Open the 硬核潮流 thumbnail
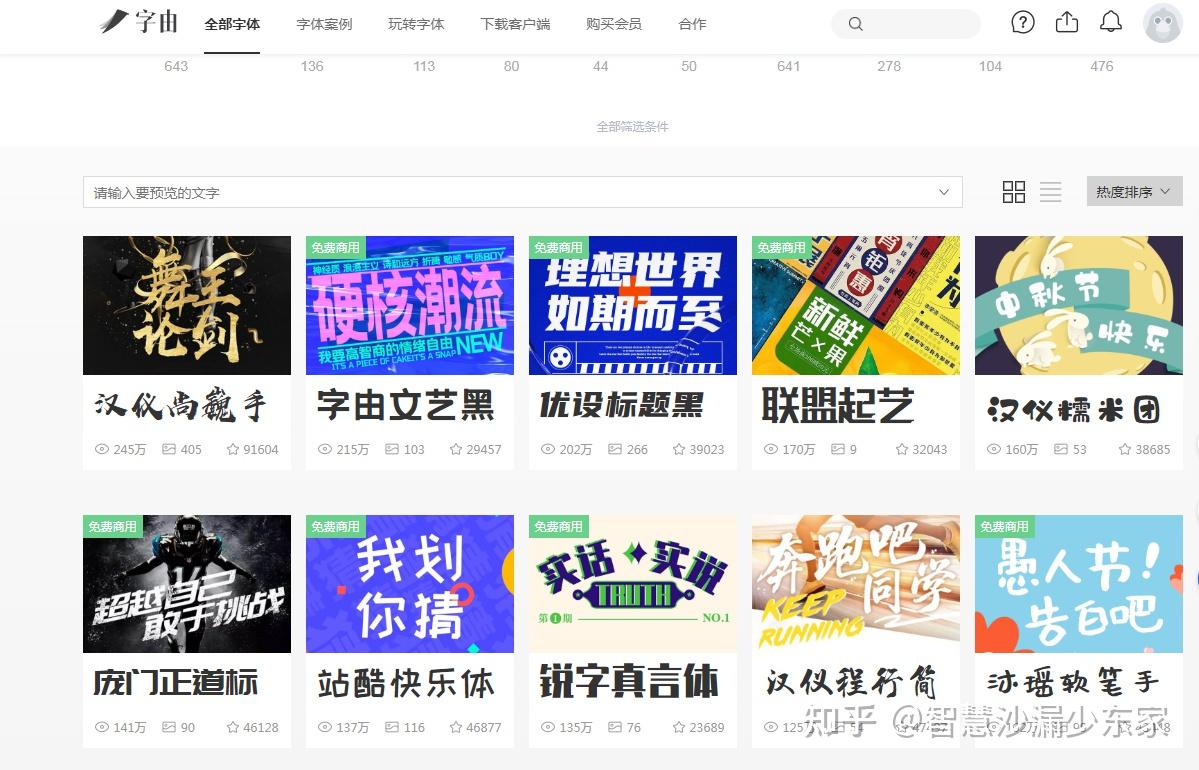Image resolution: width=1199 pixels, height=770 pixels. pyautogui.click(x=410, y=305)
